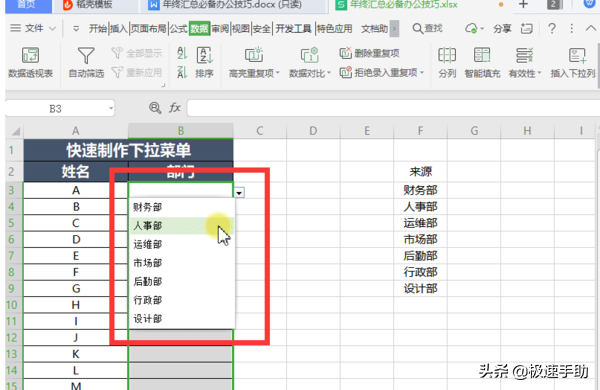Choose 市场部 from the dropdown list

click(x=182, y=263)
